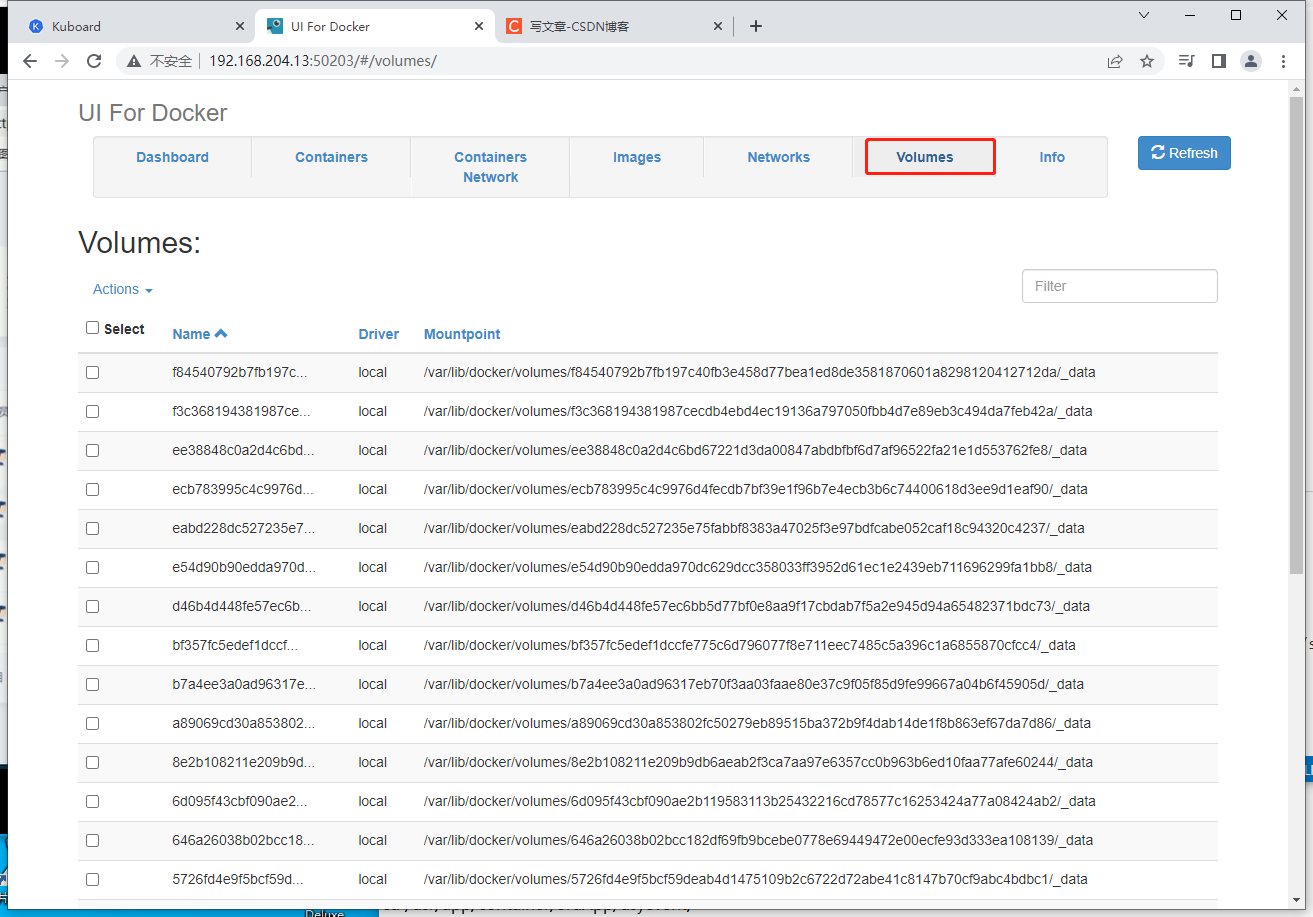This screenshot has width=1313, height=917.
Task: Open the tab search chevron in title bar
Action: pos(1144,15)
